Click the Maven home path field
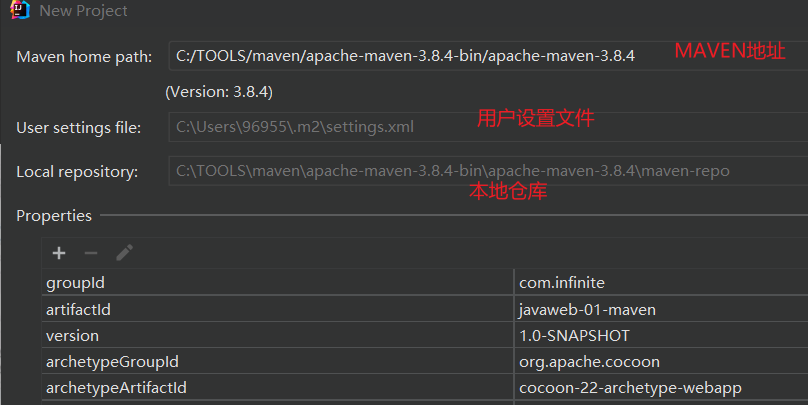Viewport: 808px width, 405px height. (x=488, y=56)
